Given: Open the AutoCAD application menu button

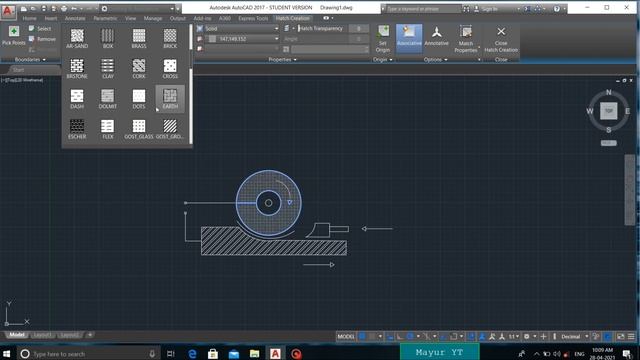Looking at the screenshot, I should tap(8, 11).
